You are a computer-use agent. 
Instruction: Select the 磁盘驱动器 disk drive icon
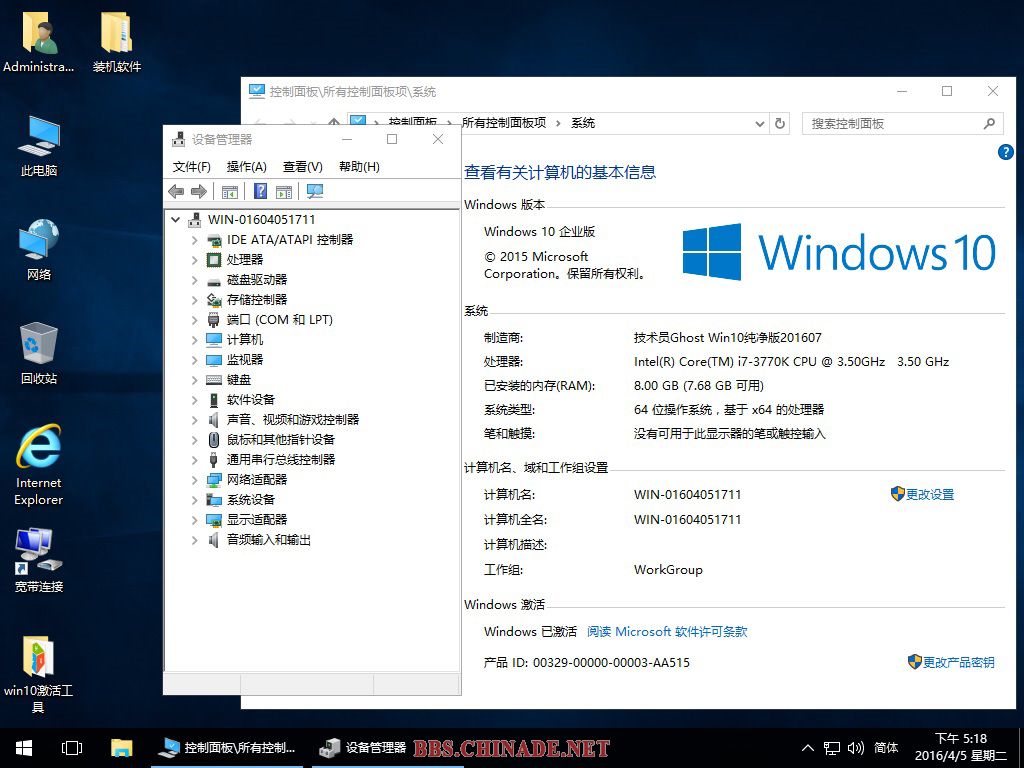click(x=214, y=280)
